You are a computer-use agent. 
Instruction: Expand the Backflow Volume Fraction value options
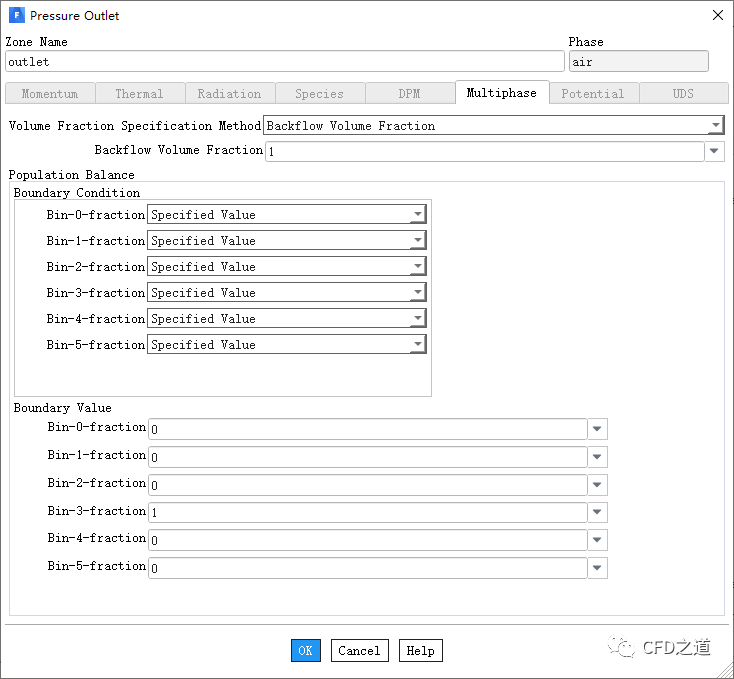[714, 151]
